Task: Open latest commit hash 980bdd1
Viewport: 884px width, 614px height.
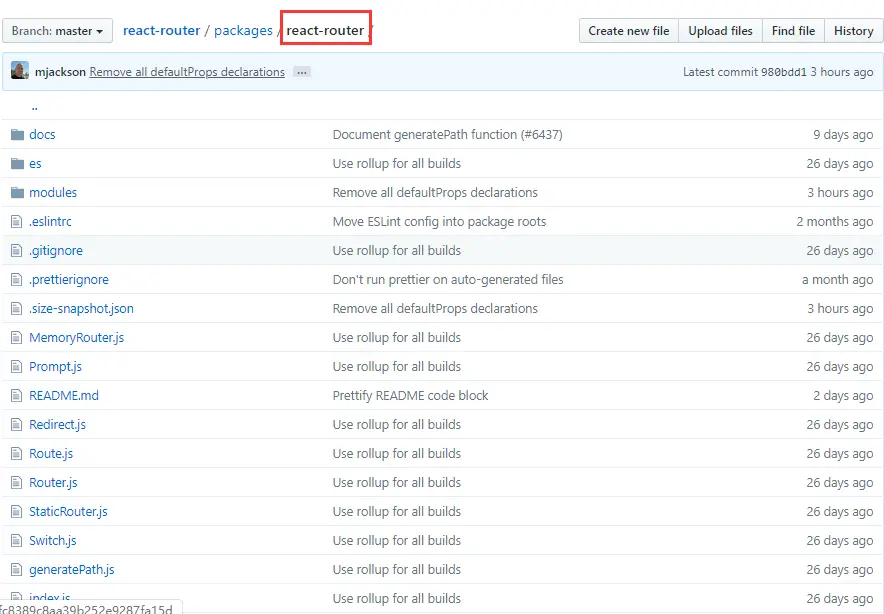Action: click(784, 72)
